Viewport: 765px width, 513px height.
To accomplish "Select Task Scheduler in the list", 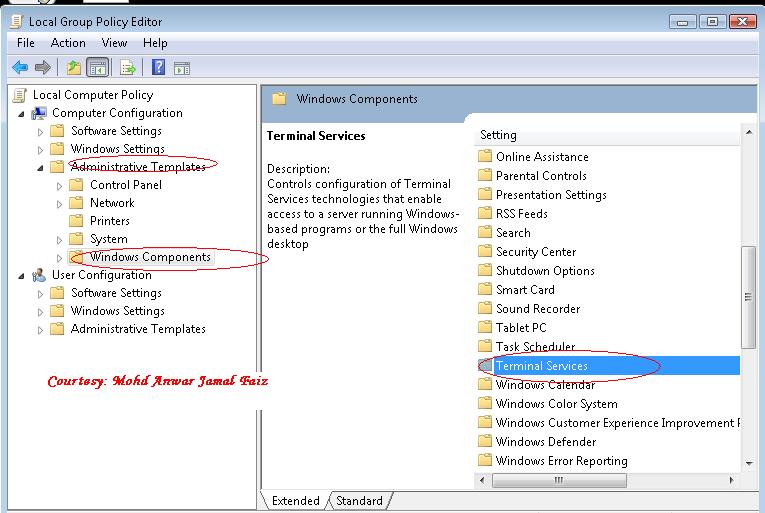I will [x=535, y=347].
